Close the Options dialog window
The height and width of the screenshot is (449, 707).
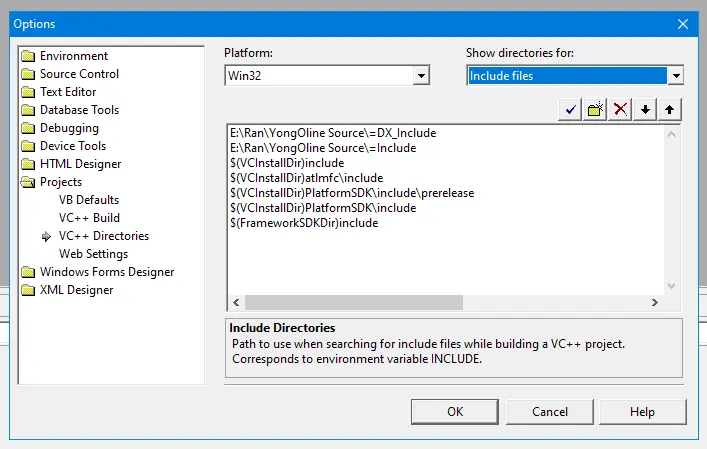pyautogui.click(x=683, y=24)
